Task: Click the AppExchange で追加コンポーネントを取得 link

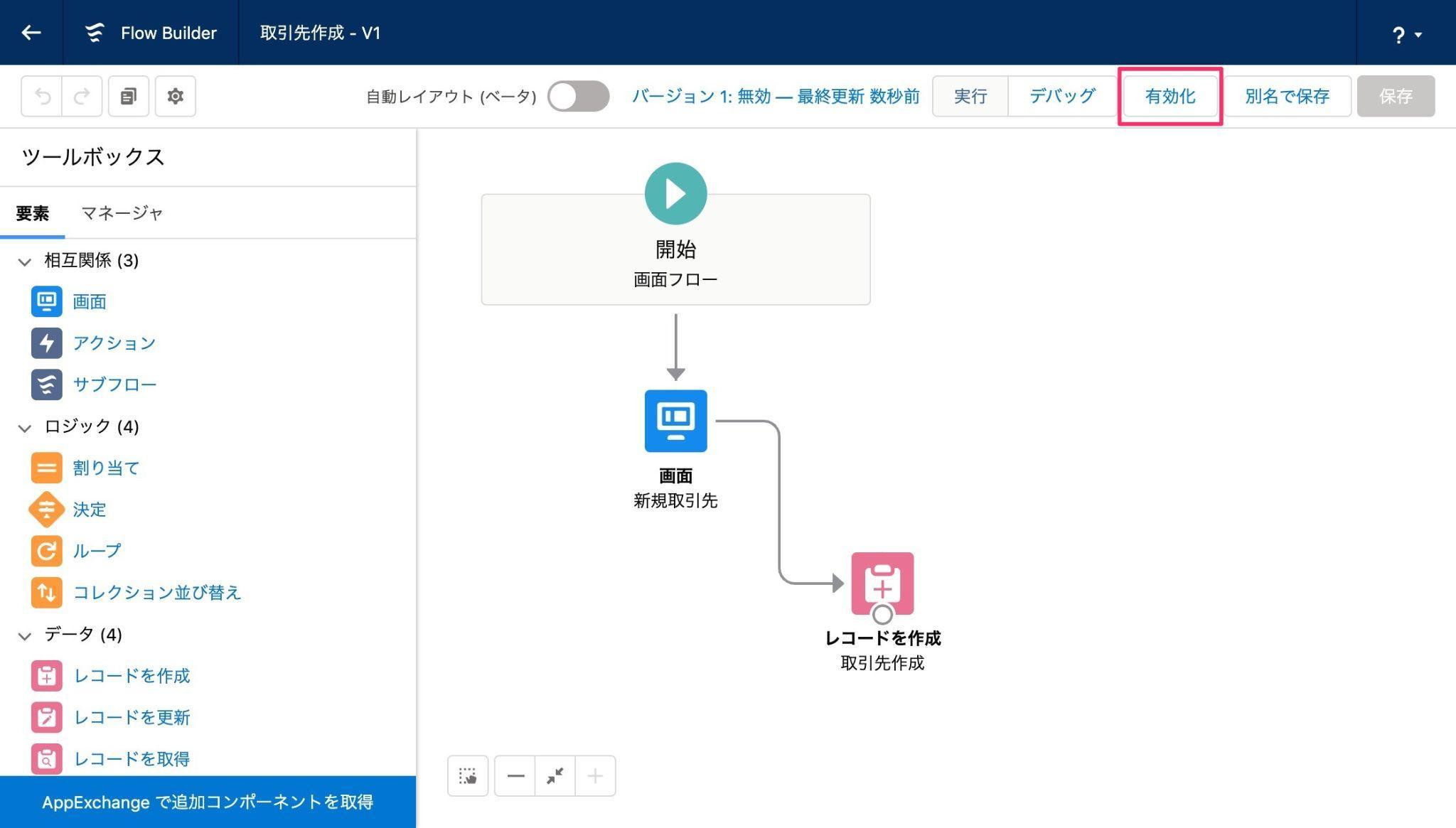Action: pos(208,802)
